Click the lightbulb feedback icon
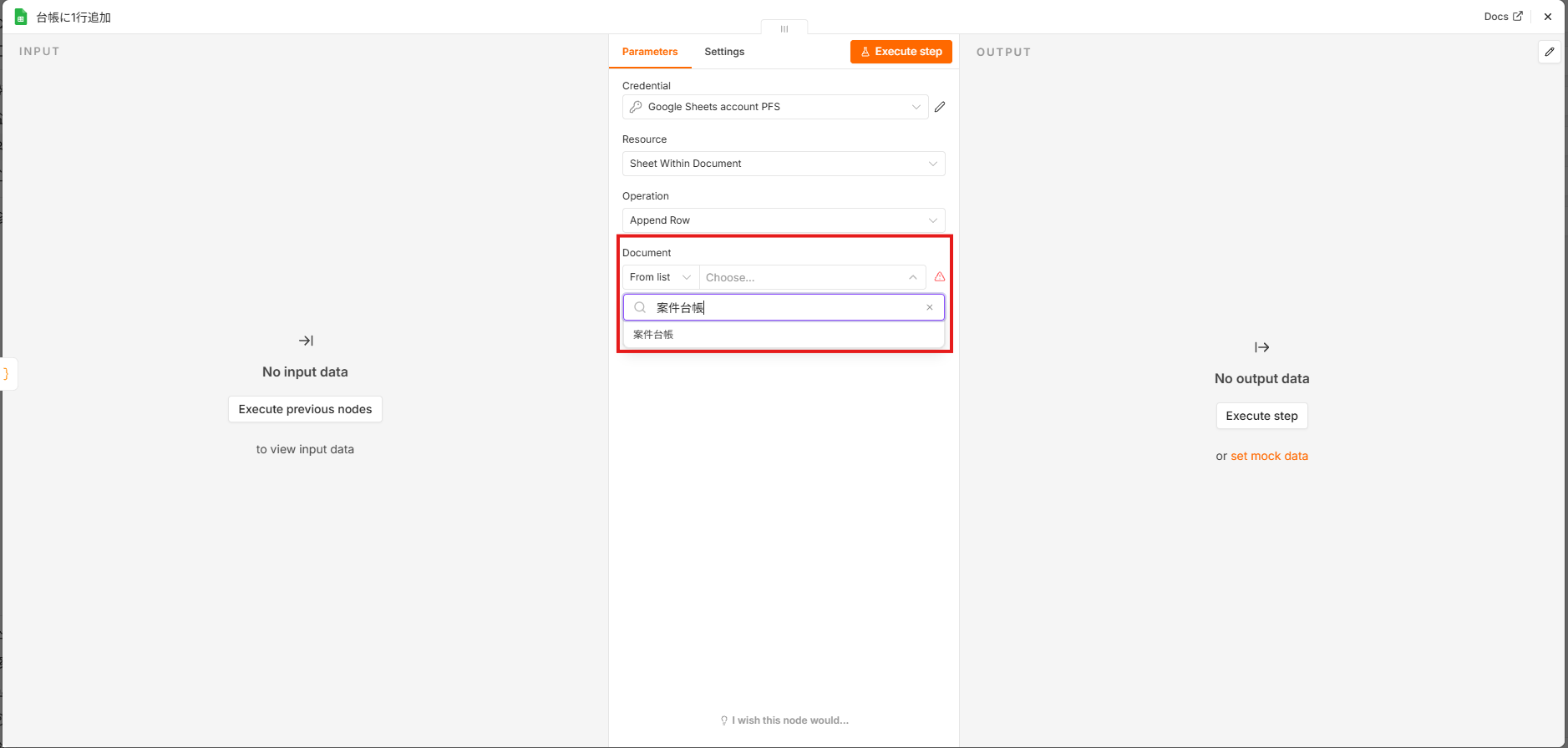 724,720
